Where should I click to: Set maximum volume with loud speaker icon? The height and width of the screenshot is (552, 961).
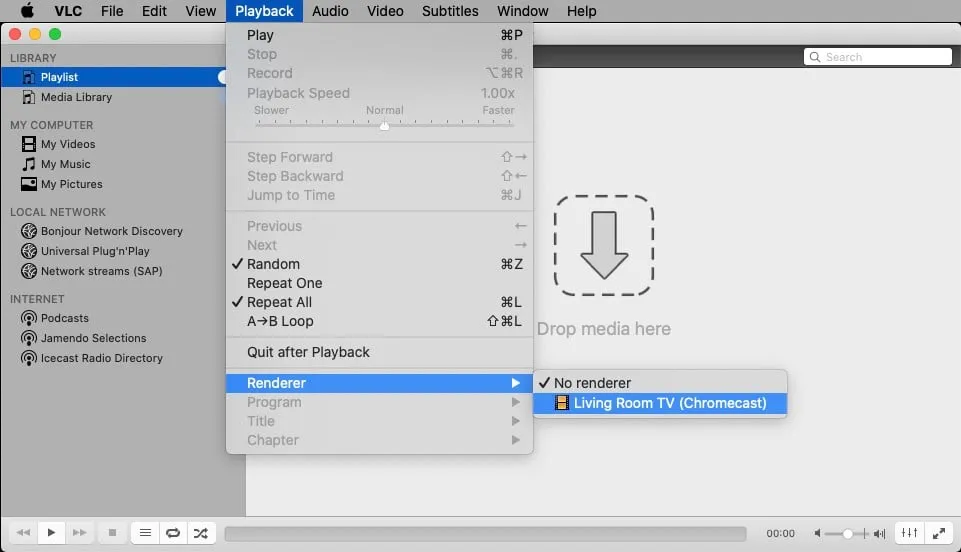pos(879,534)
